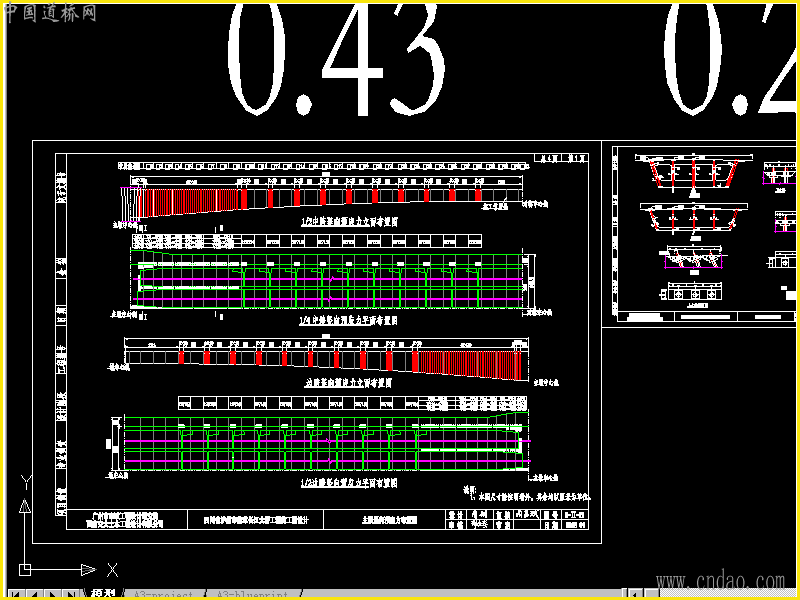Switch to the 模型 Model tab
Viewport: 800px width, 600px height.
click(x=103, y=595)
